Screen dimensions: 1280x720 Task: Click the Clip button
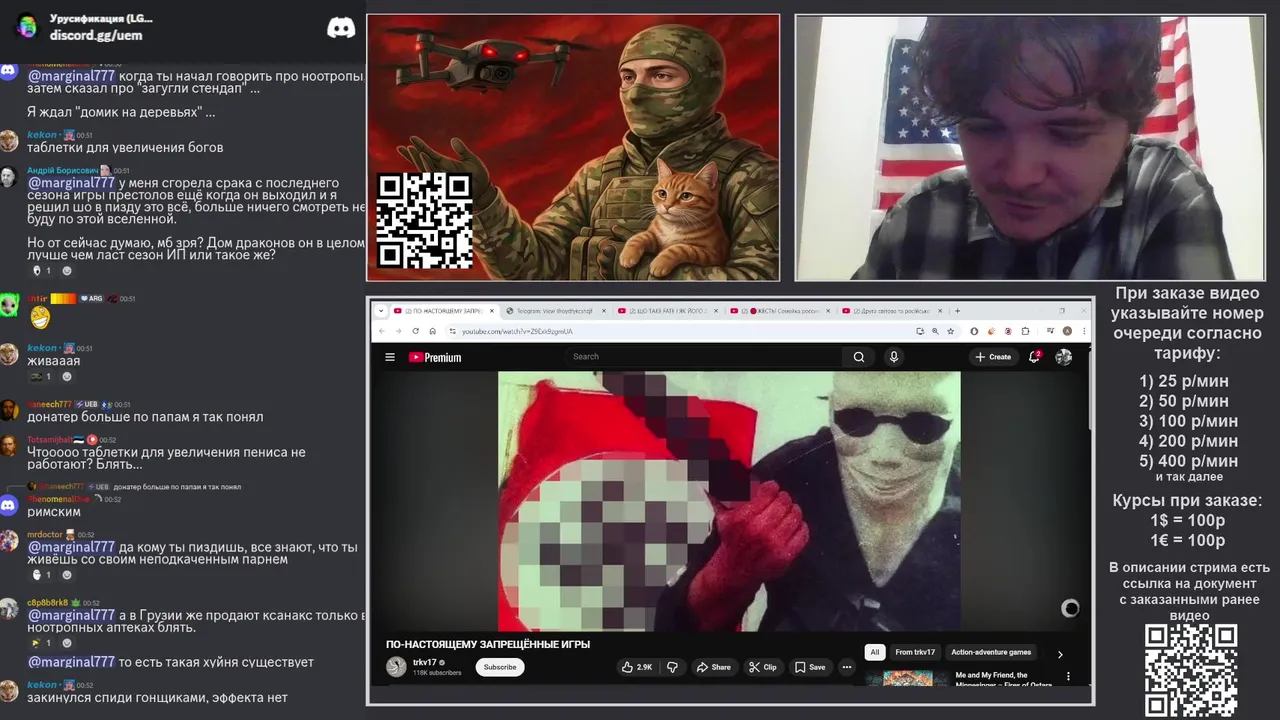(762, 667)
